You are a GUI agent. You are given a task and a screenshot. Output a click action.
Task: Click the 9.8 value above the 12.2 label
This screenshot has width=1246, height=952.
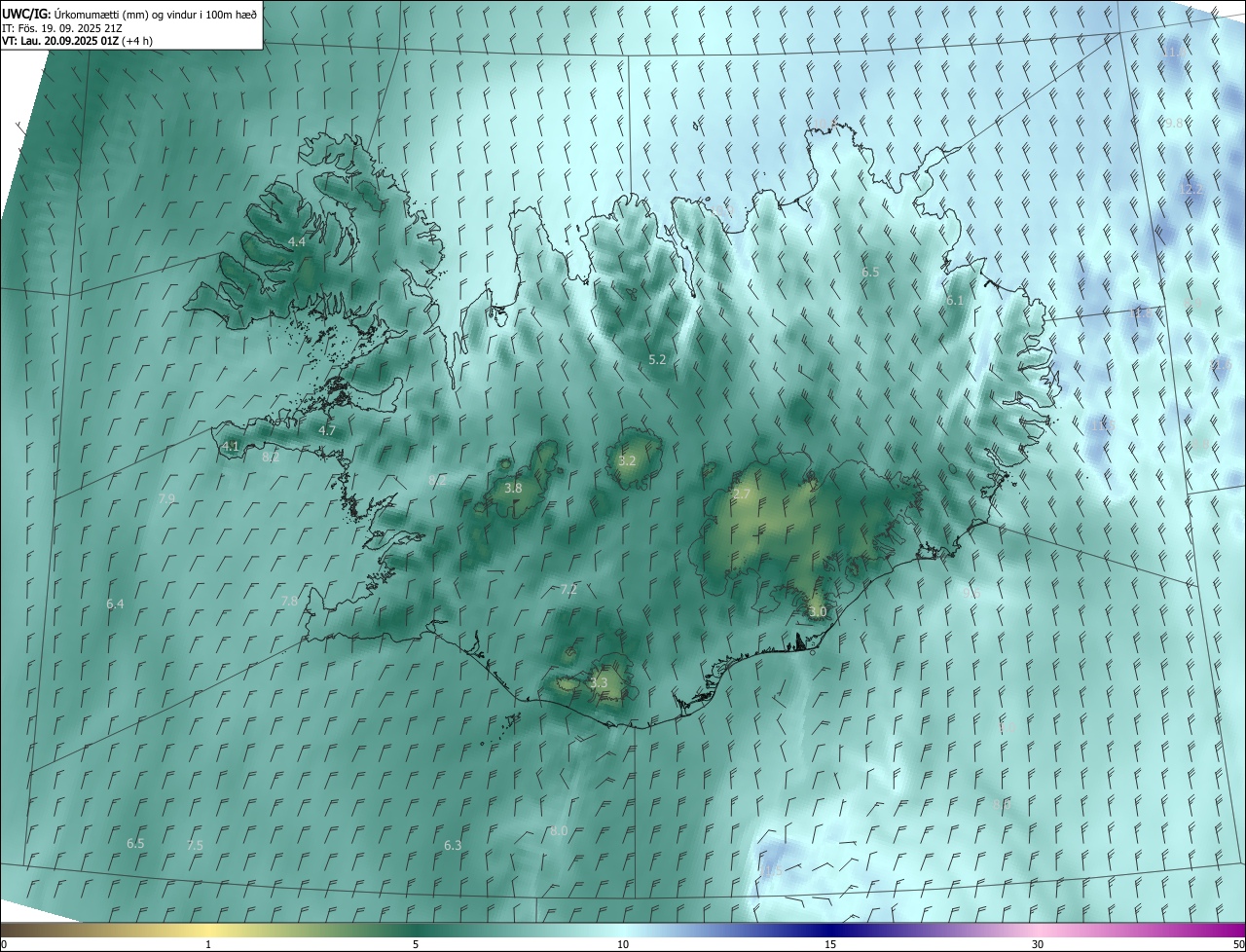[1174, 124]
